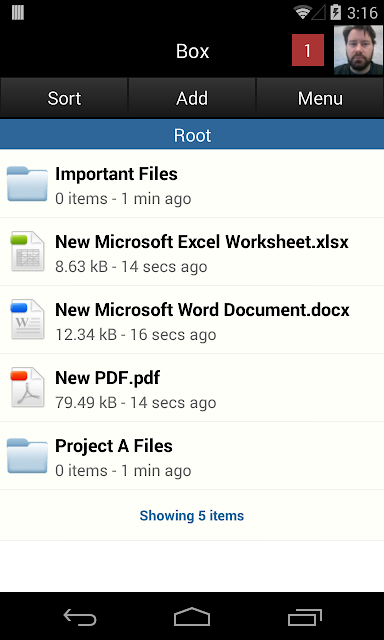
Task: Tap the Android back navigation icon
Action: pos(80,617)
